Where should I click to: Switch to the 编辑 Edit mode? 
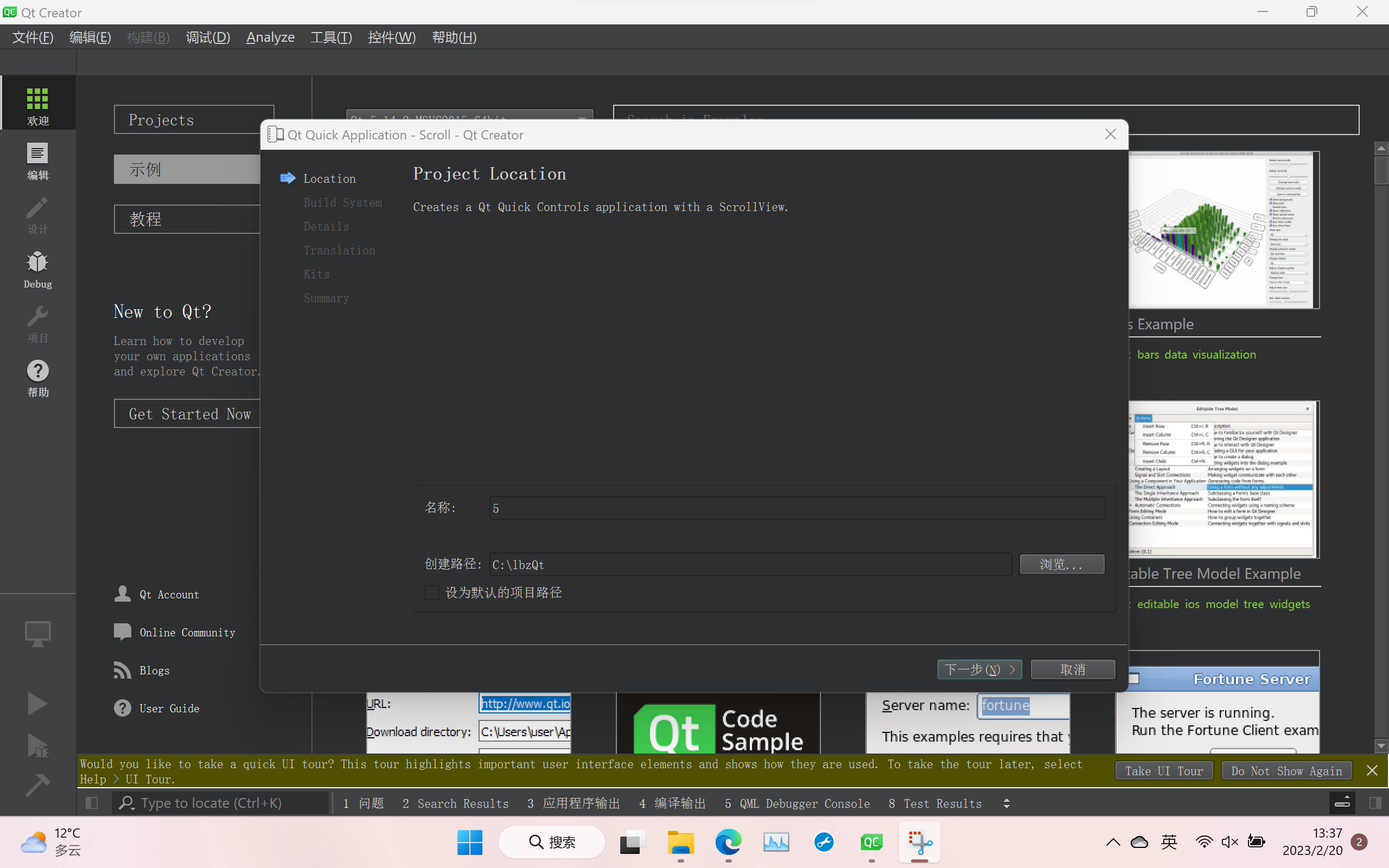37,161
